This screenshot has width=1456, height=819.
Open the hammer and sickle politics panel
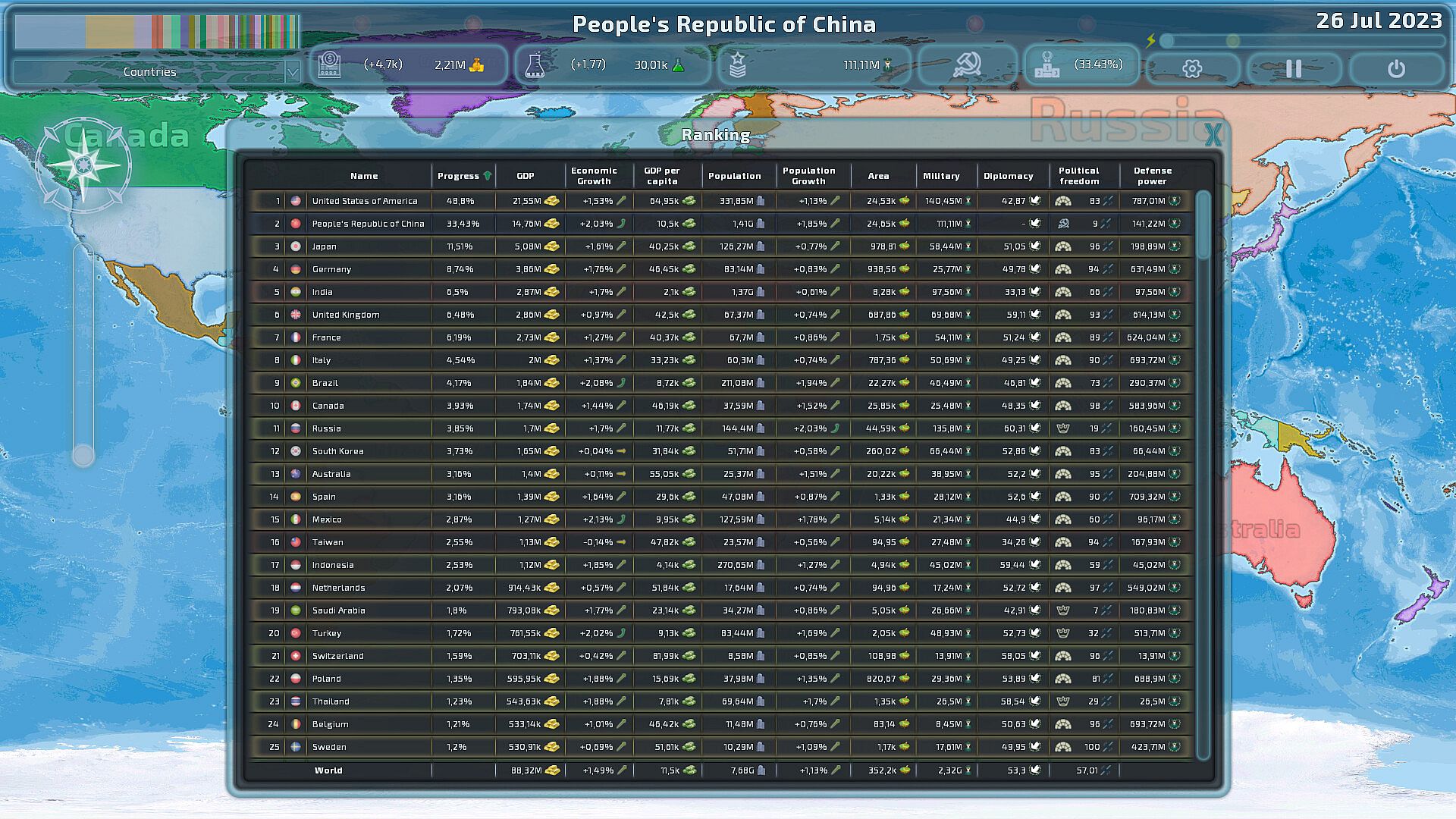point(967,65)
